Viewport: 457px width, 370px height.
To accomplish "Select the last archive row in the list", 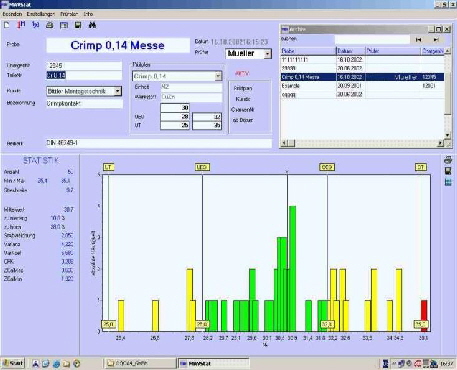I will point(362,95).
